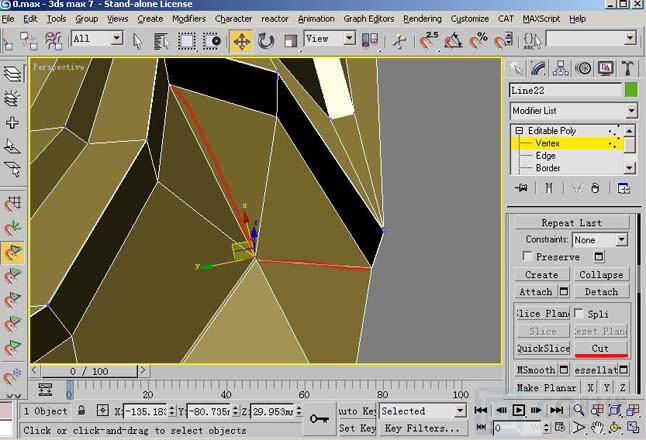This screenshot has width=646, height=440.
Task: Open the Customize menu
Action: 469,19
